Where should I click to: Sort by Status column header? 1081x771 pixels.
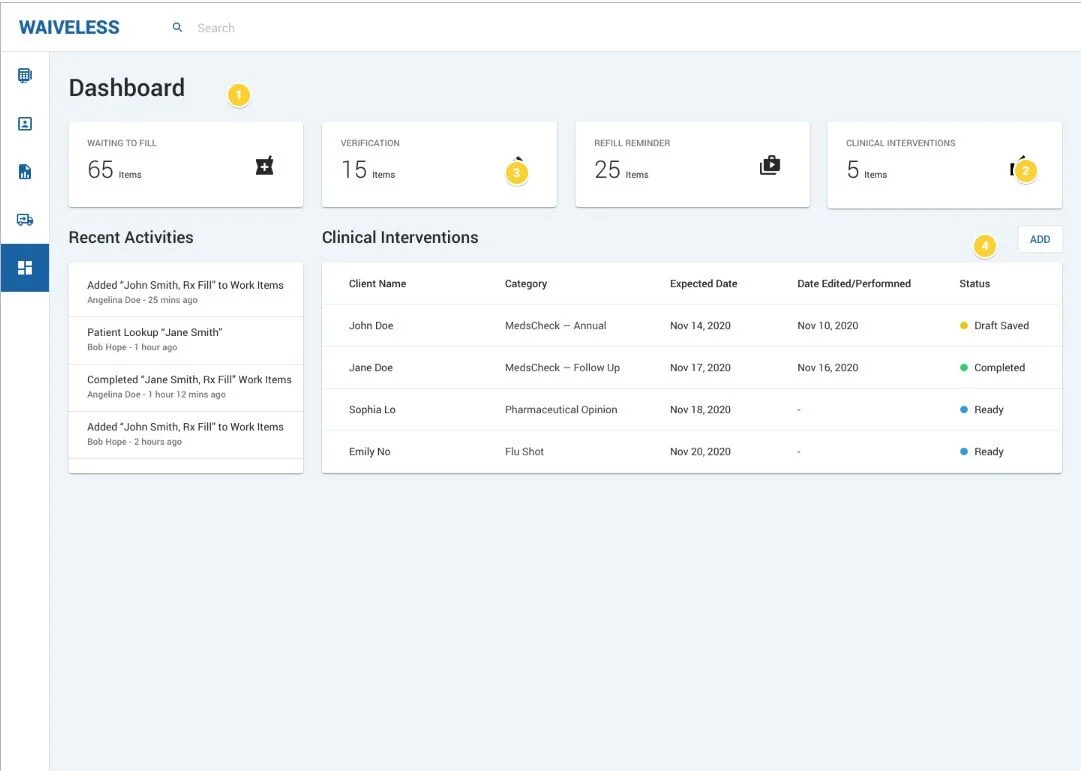click(x=974, y=283)
